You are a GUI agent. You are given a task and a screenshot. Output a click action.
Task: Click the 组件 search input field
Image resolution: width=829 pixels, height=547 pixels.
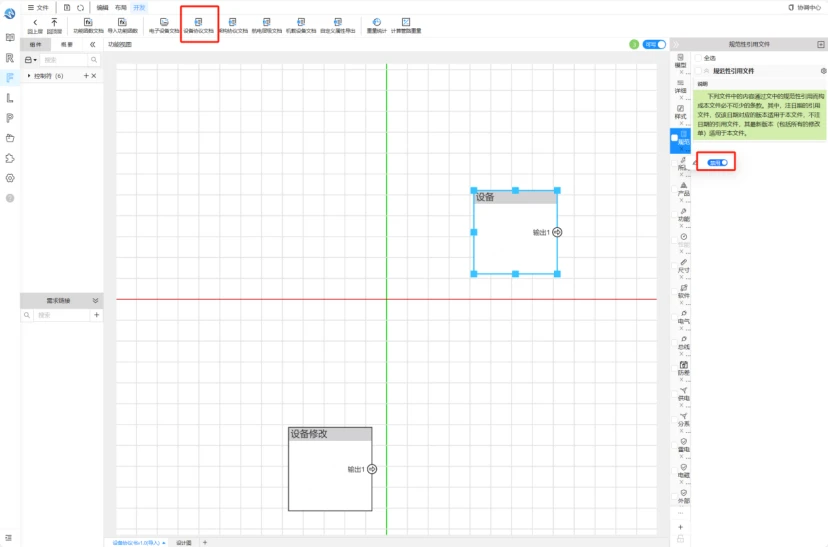pyautogui.click(x=64, y=60)
